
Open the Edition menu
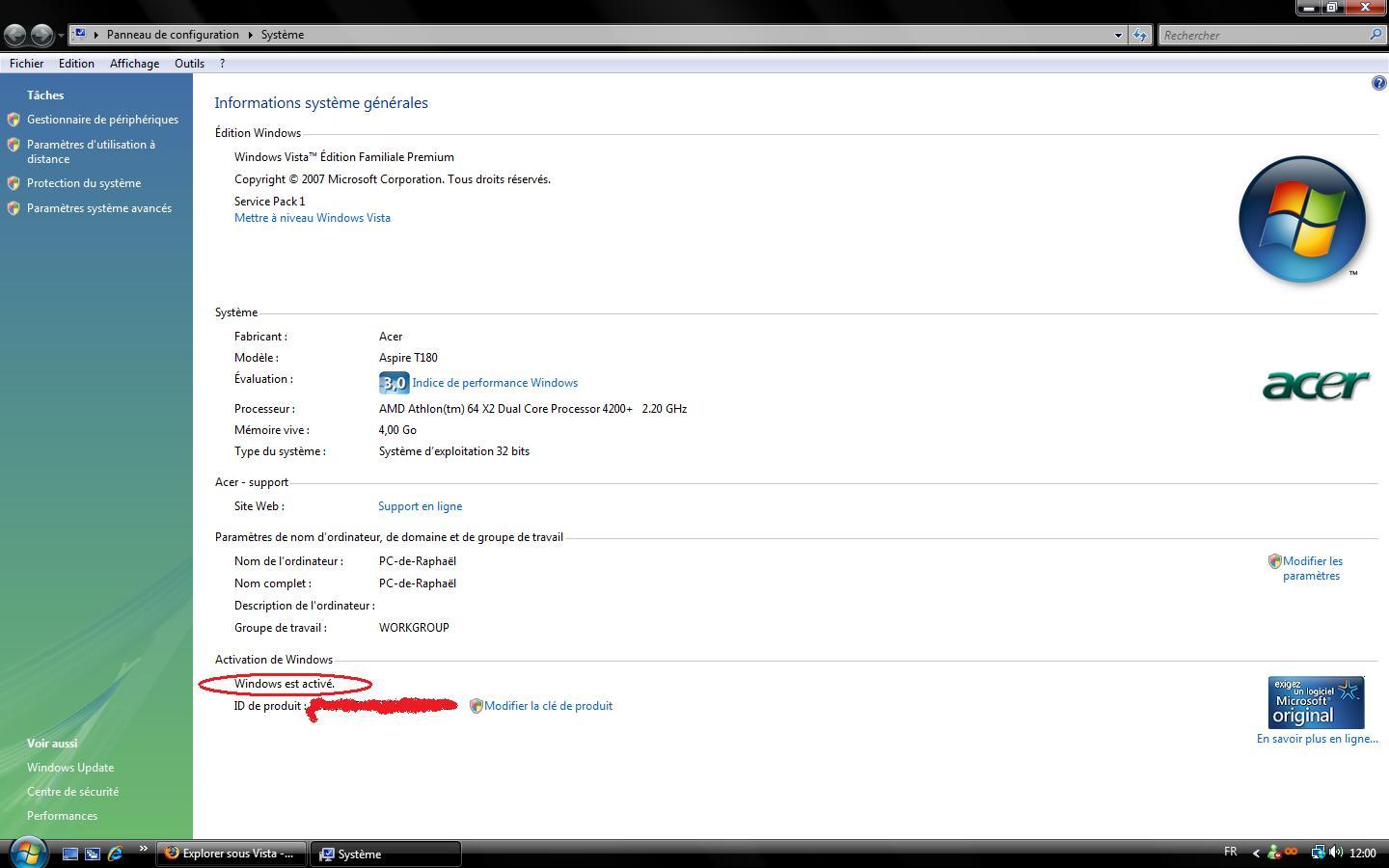click(x=76, y=64)
